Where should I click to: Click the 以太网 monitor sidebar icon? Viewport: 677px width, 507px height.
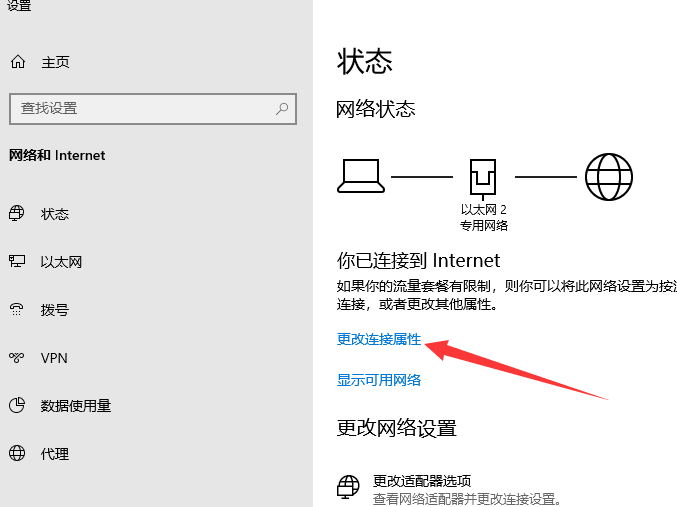pyautogui.click(x=17, y=261)
